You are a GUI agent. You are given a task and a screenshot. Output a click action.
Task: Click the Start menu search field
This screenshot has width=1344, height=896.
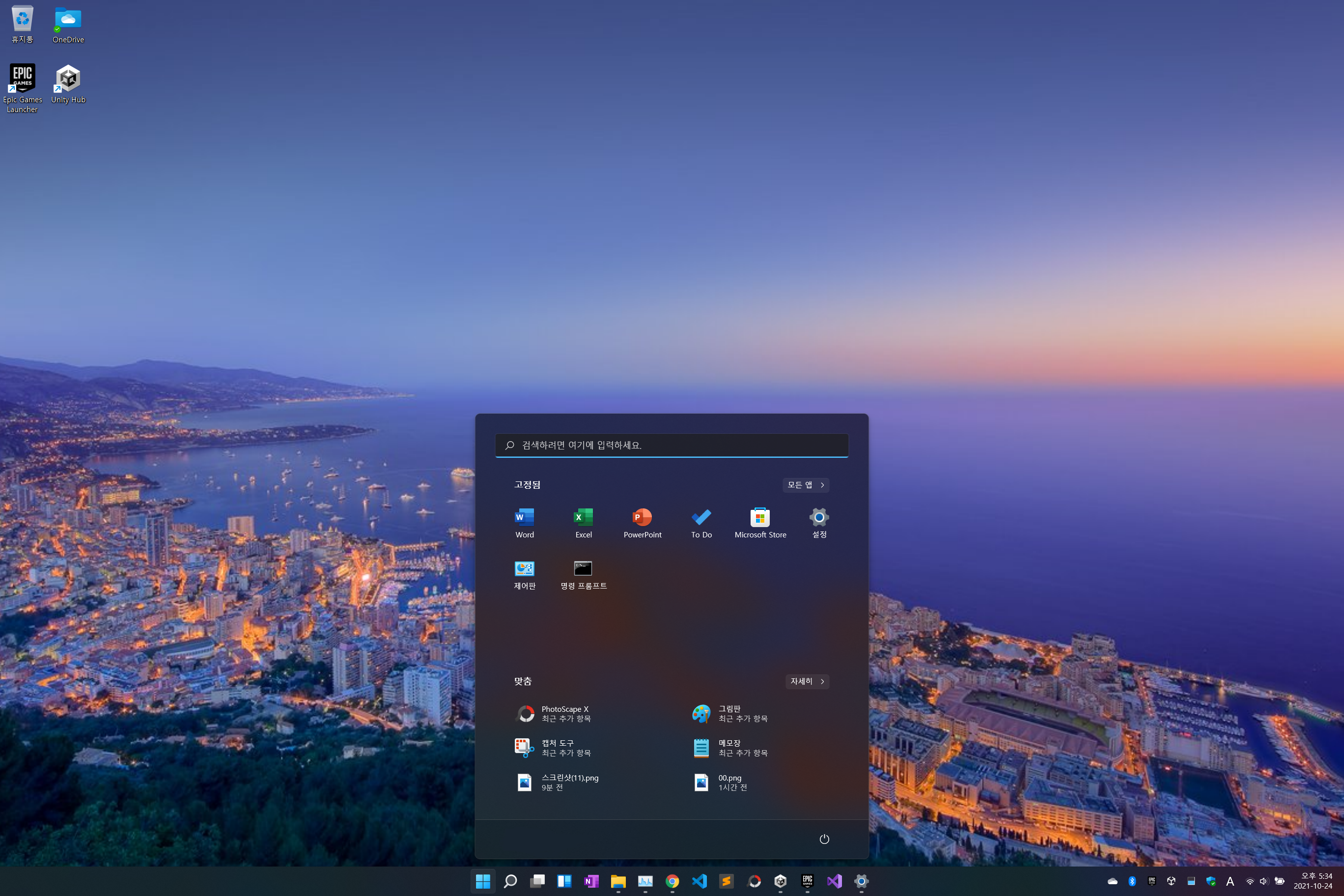672,445
